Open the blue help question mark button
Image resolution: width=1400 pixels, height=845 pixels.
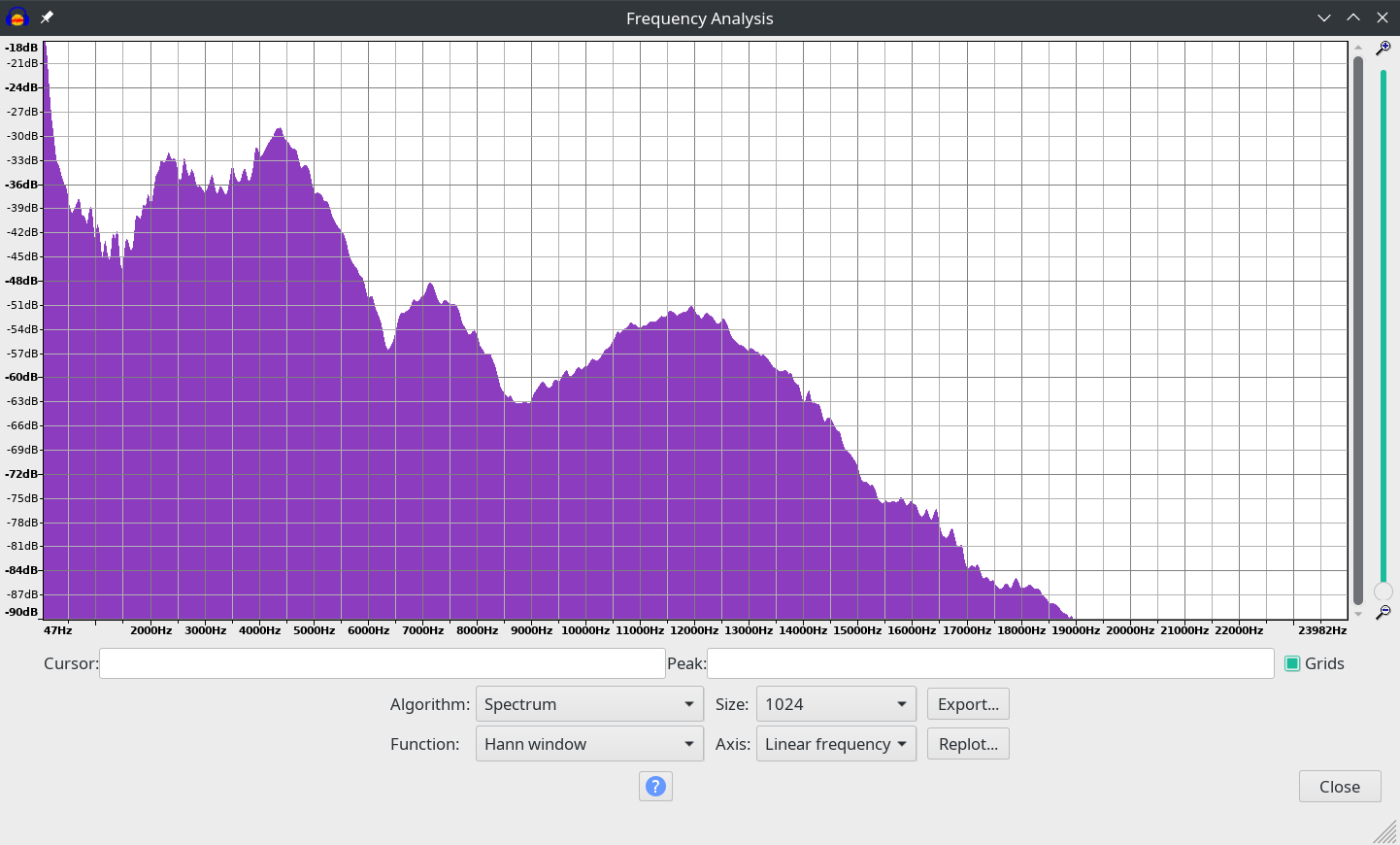[x=655, y=786]
